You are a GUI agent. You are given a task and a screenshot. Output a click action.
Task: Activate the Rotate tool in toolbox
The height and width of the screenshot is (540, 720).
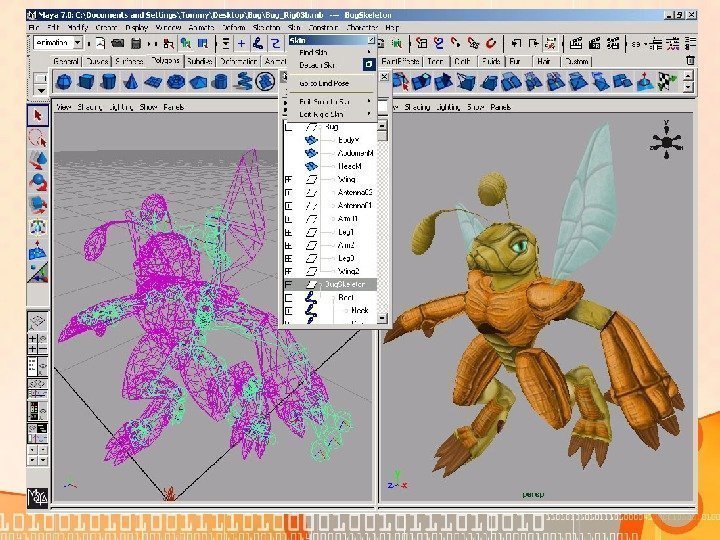point(38,182)
